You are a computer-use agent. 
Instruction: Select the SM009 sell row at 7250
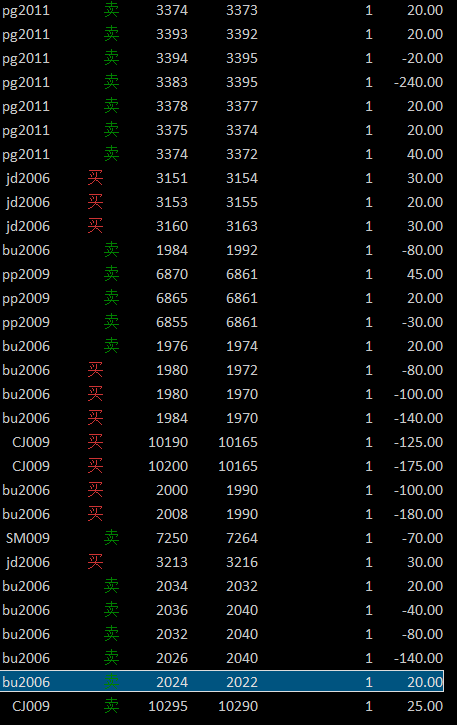222,538
